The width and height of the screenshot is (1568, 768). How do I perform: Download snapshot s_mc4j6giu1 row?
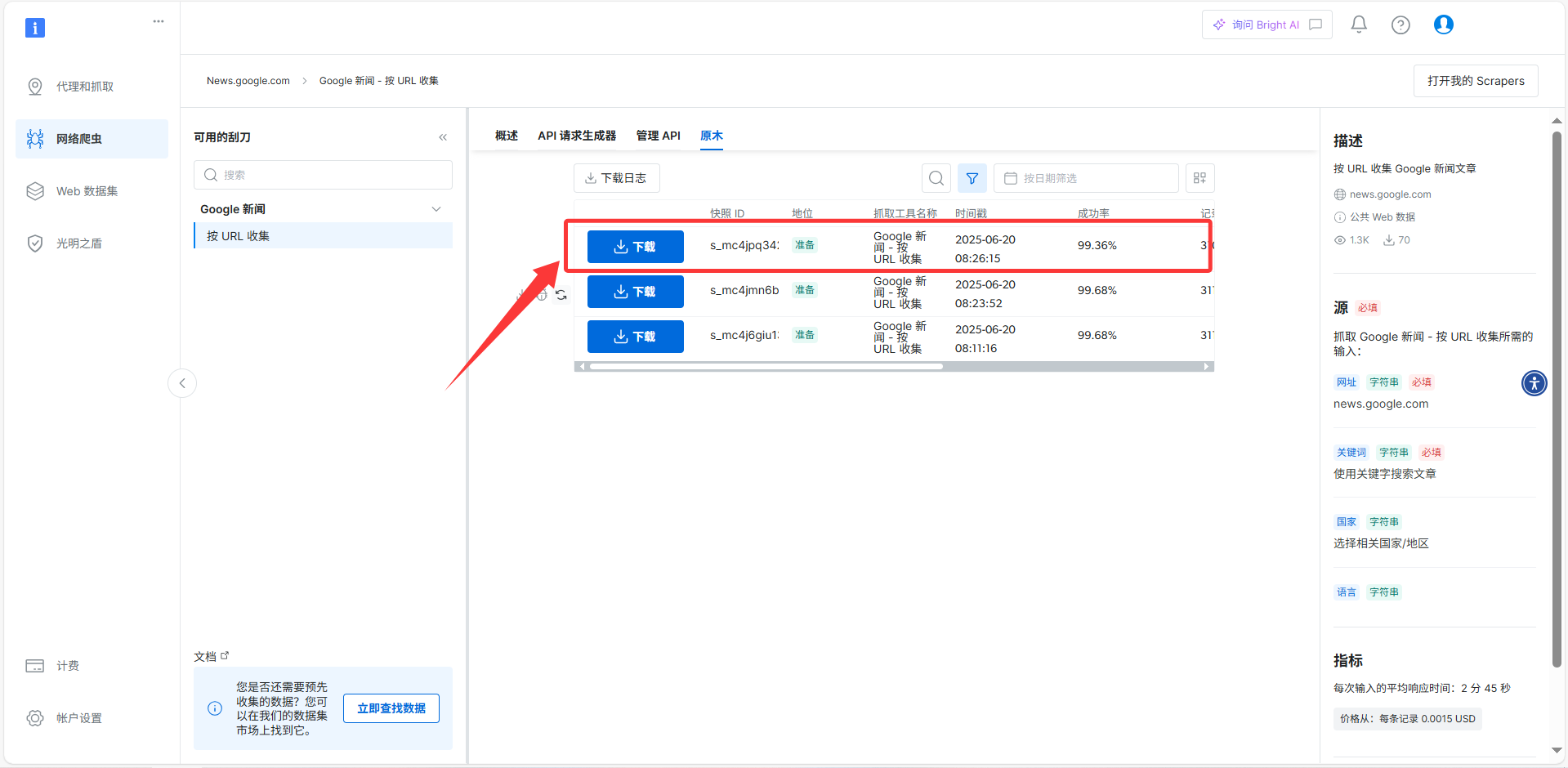coord(636,337)
